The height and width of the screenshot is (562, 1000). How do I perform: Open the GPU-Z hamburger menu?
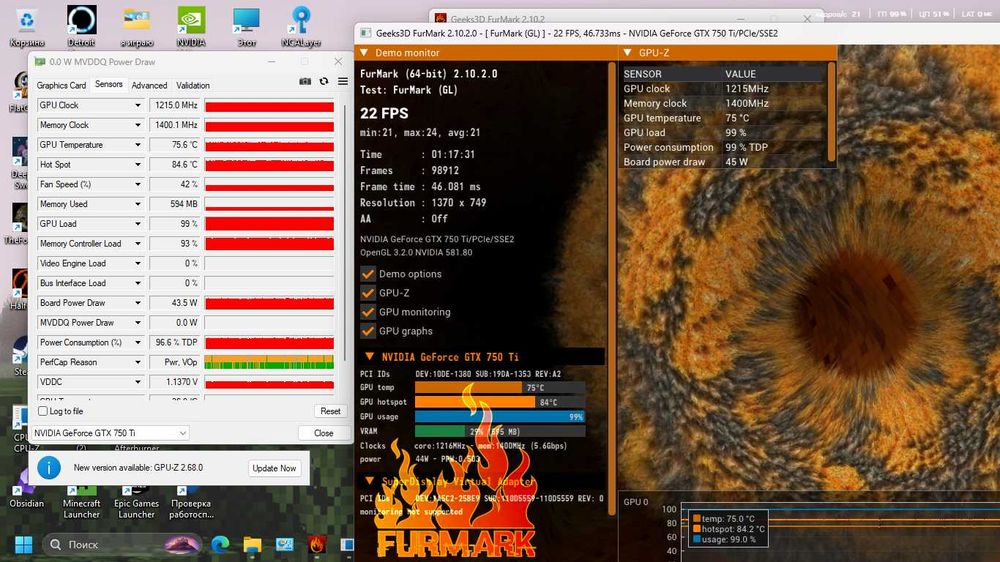click(x=342, y=82)
